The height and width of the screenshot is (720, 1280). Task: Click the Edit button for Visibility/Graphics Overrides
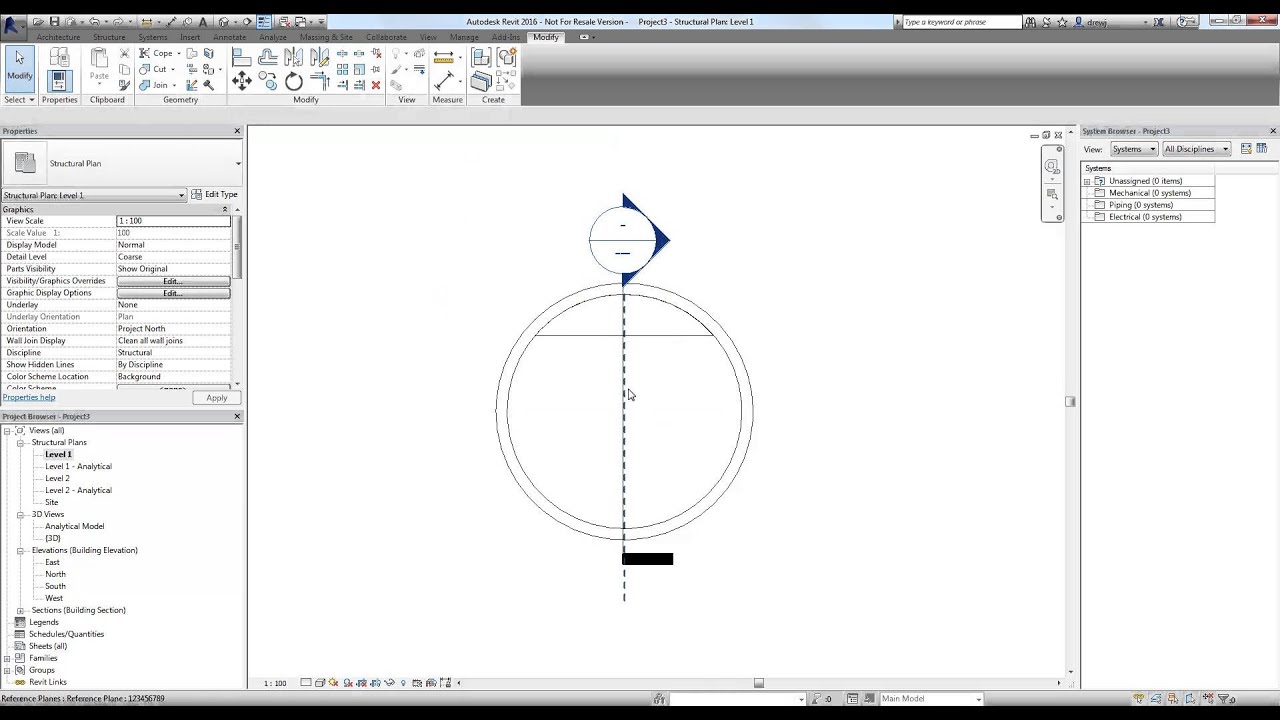click(x=171, y=281)
